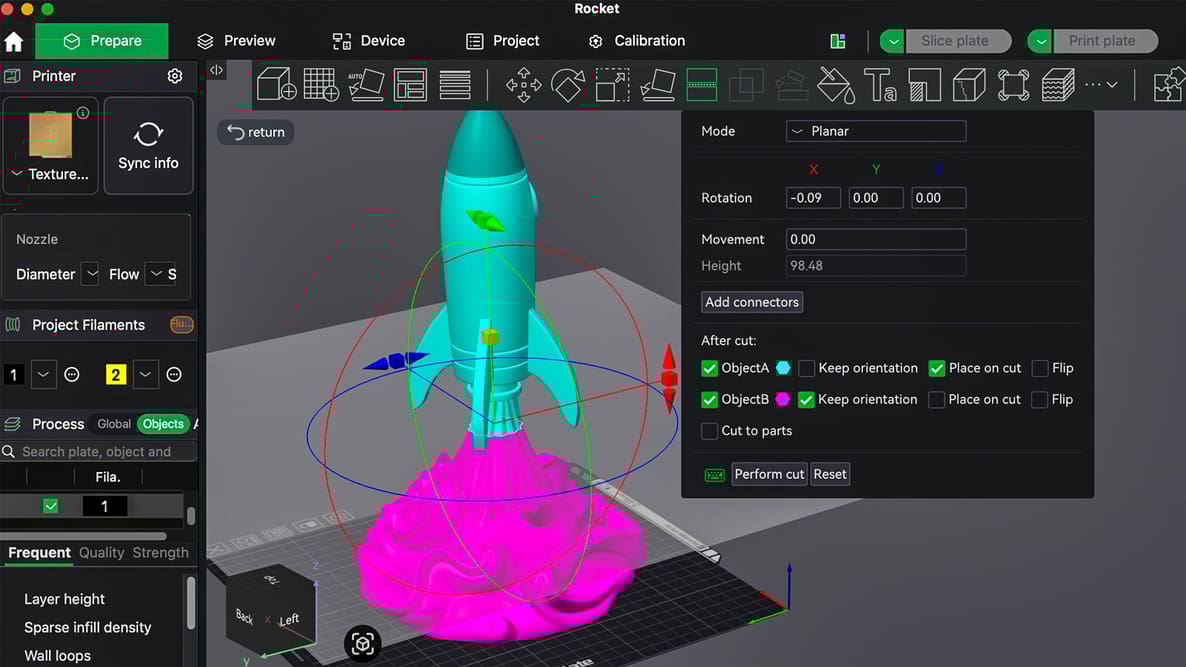
Task: Select the Move tool in the toolbar
Action: 522,84
